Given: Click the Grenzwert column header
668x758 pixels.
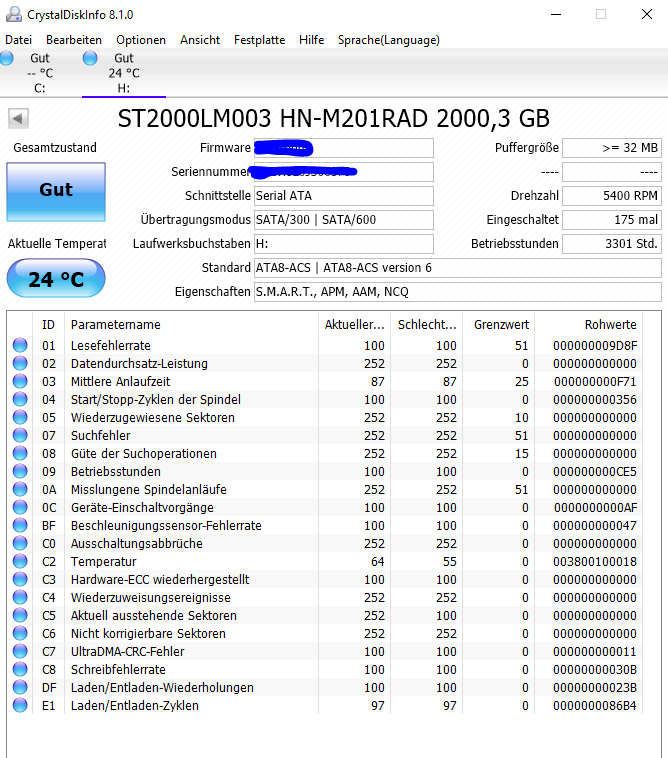Looking at the screenshot, I should tap(498, 324).
